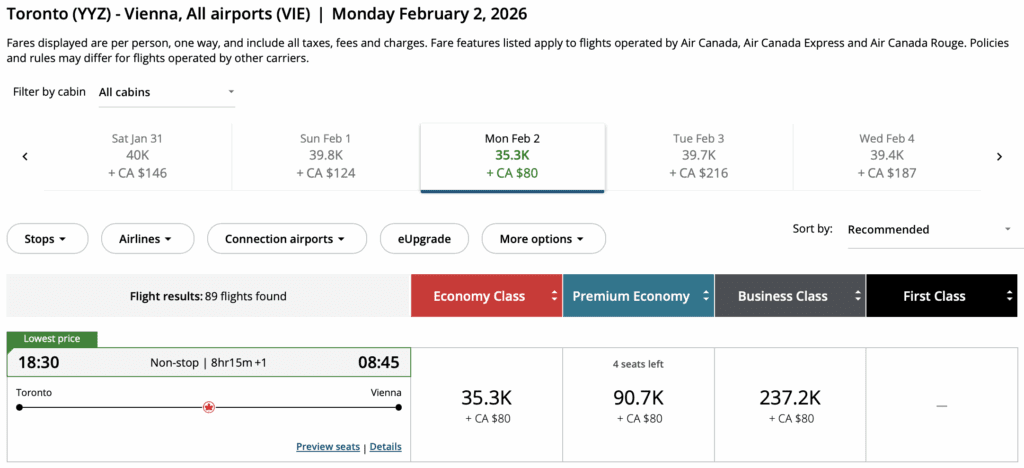Expand the Stops filter dropdown
The image size is (1024, 468).
tap(47, 239)
